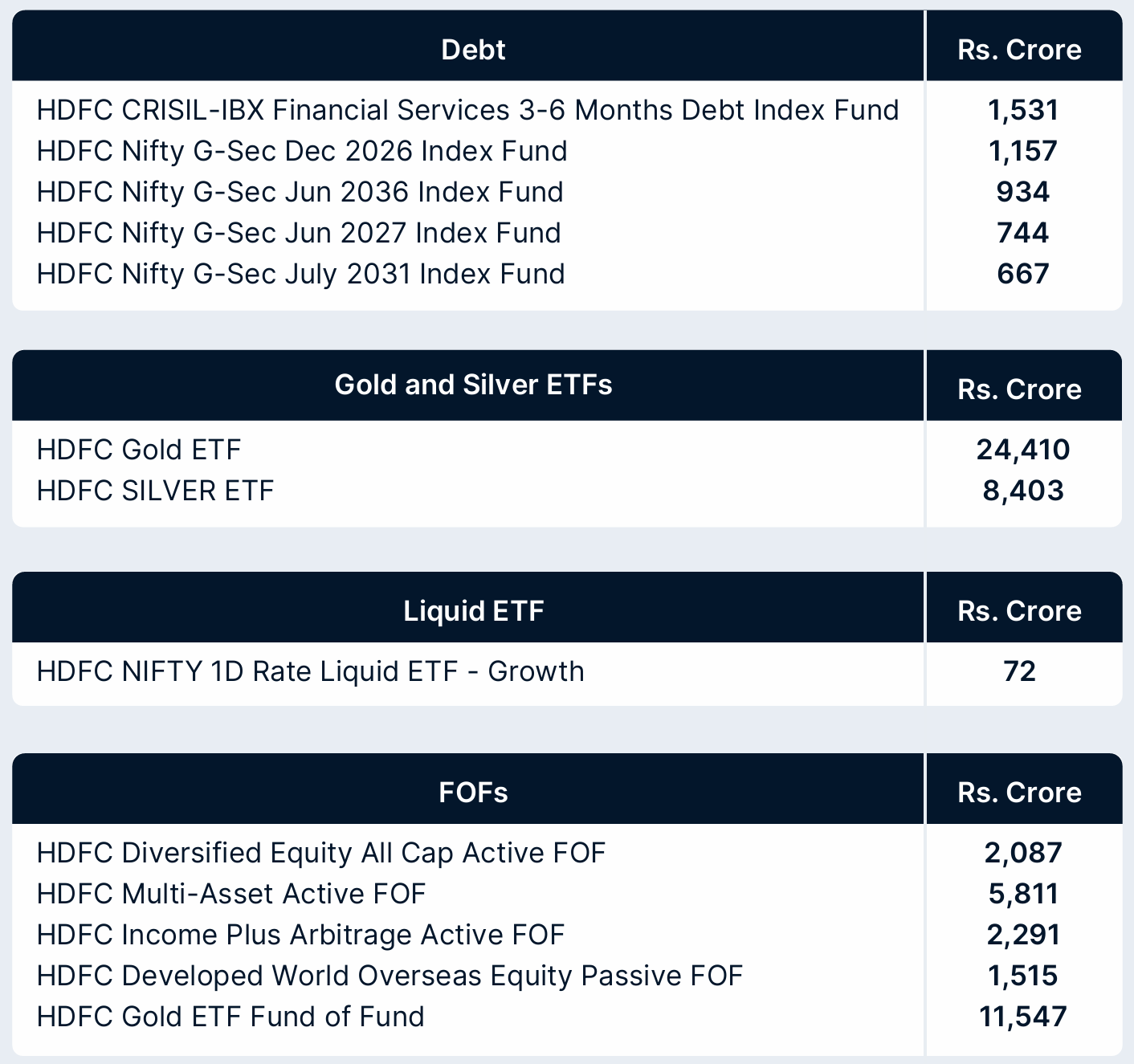Click Rs. Crore header in Debt table
This screenshot has width=1134, height=1064.
coord(1019,50)
